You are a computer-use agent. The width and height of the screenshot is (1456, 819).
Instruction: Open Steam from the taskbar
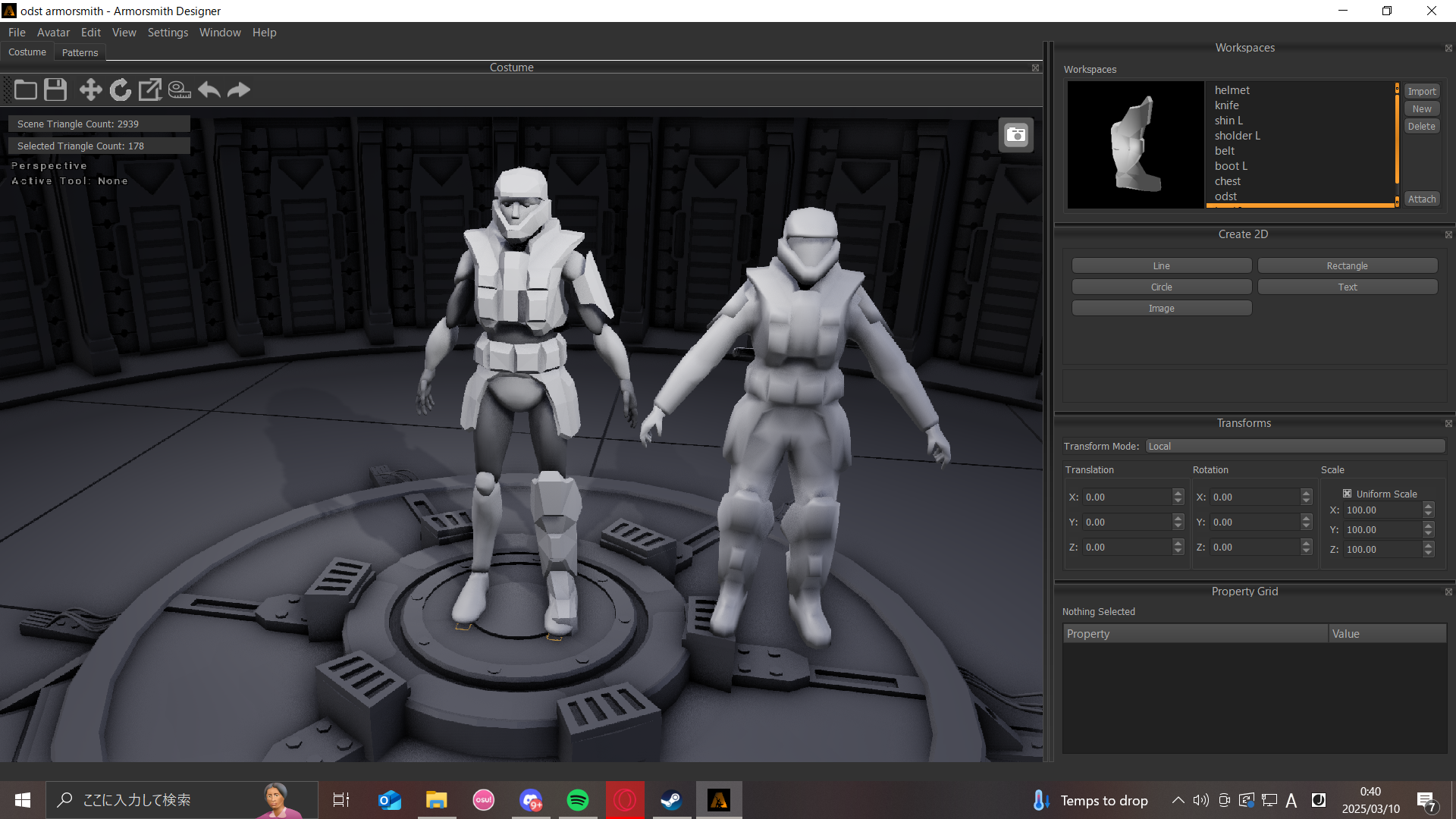click(x=671, y=800)
